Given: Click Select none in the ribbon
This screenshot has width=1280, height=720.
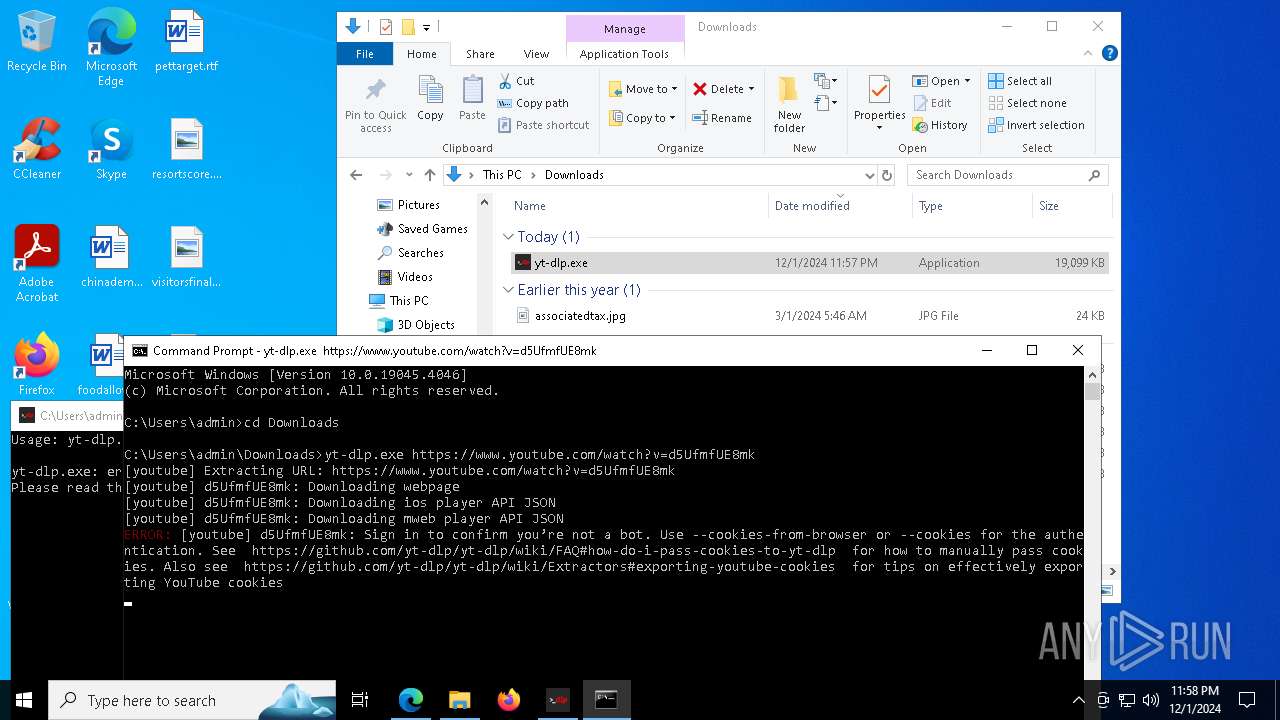Looking at the screenshot, I should [1027, 103].
